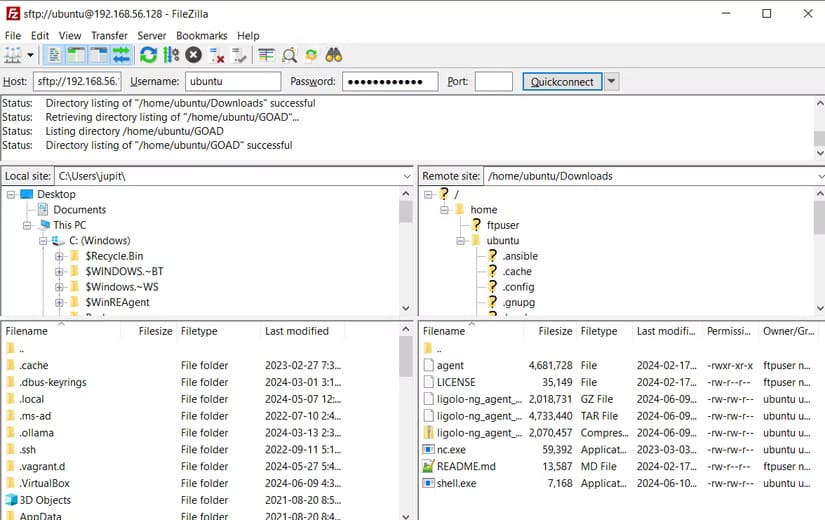825x520 pixels.
Task: Open the Site Manager icon
Action: click(x=13, y=55)
